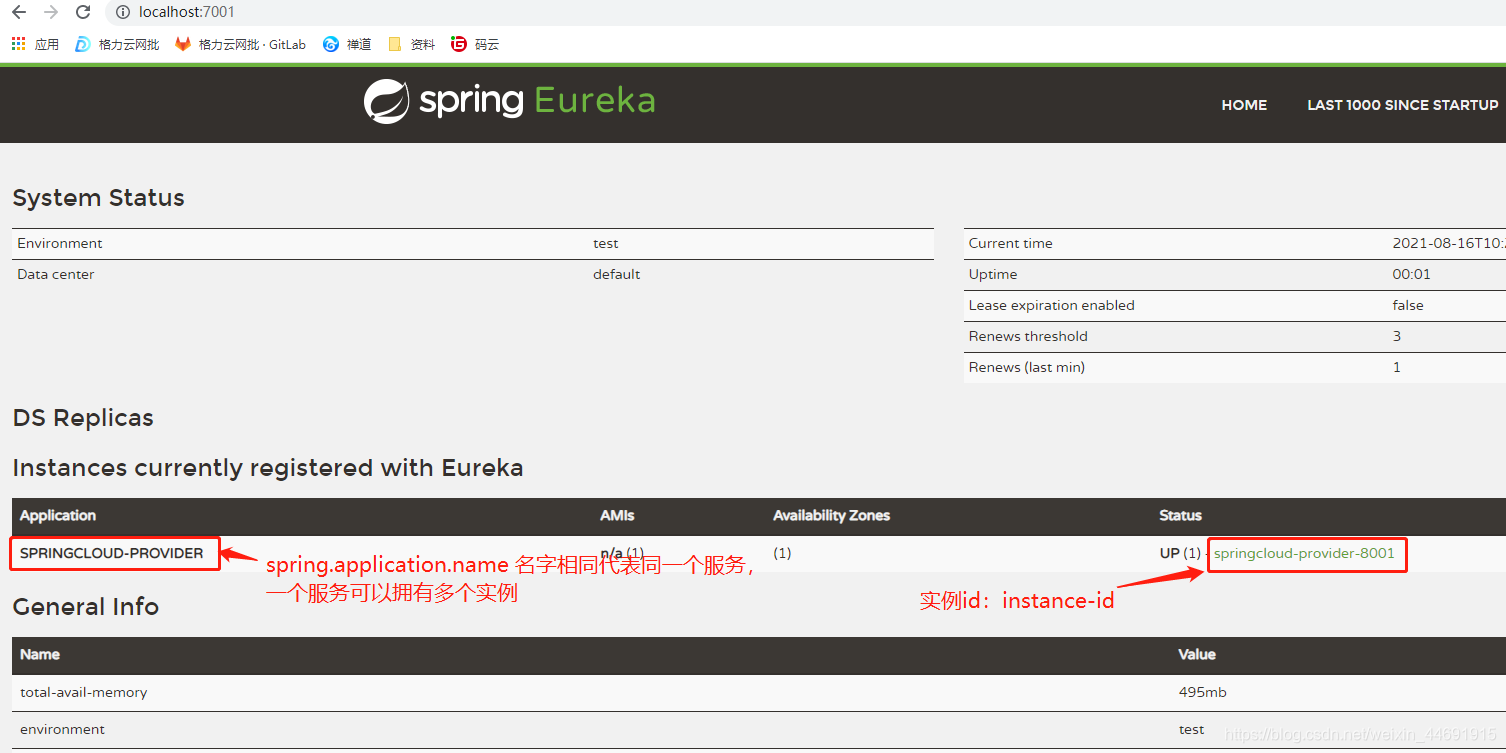Open the first 格力云网批 bookmark
This screenshot has width=1506, height=753.
click(x=117, y=44)
